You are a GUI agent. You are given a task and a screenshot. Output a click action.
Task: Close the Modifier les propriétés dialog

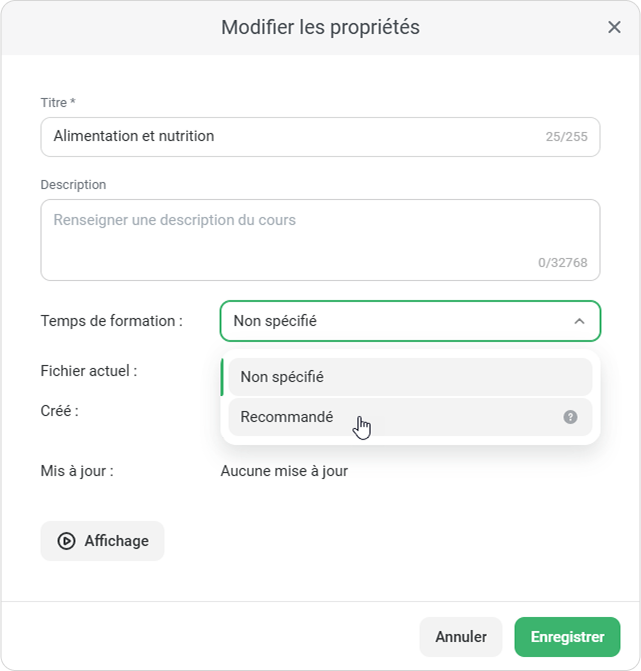coord(614,27)
